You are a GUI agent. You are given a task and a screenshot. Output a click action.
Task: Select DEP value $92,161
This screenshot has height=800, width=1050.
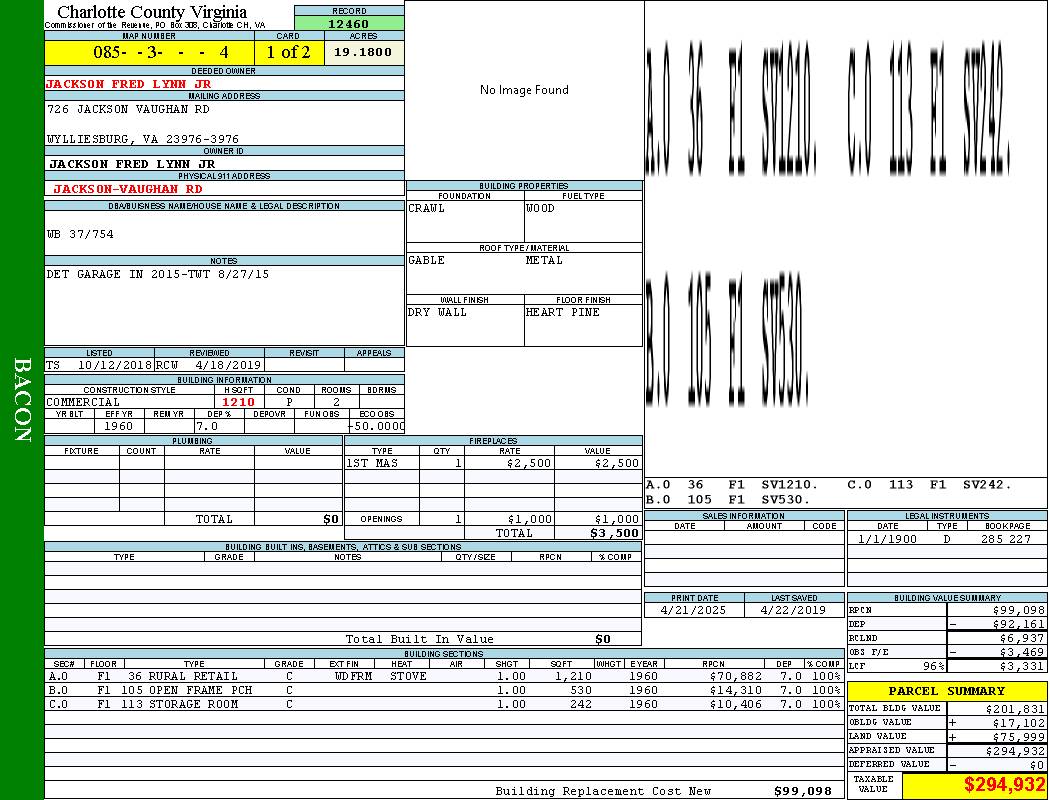[1018, 625]
